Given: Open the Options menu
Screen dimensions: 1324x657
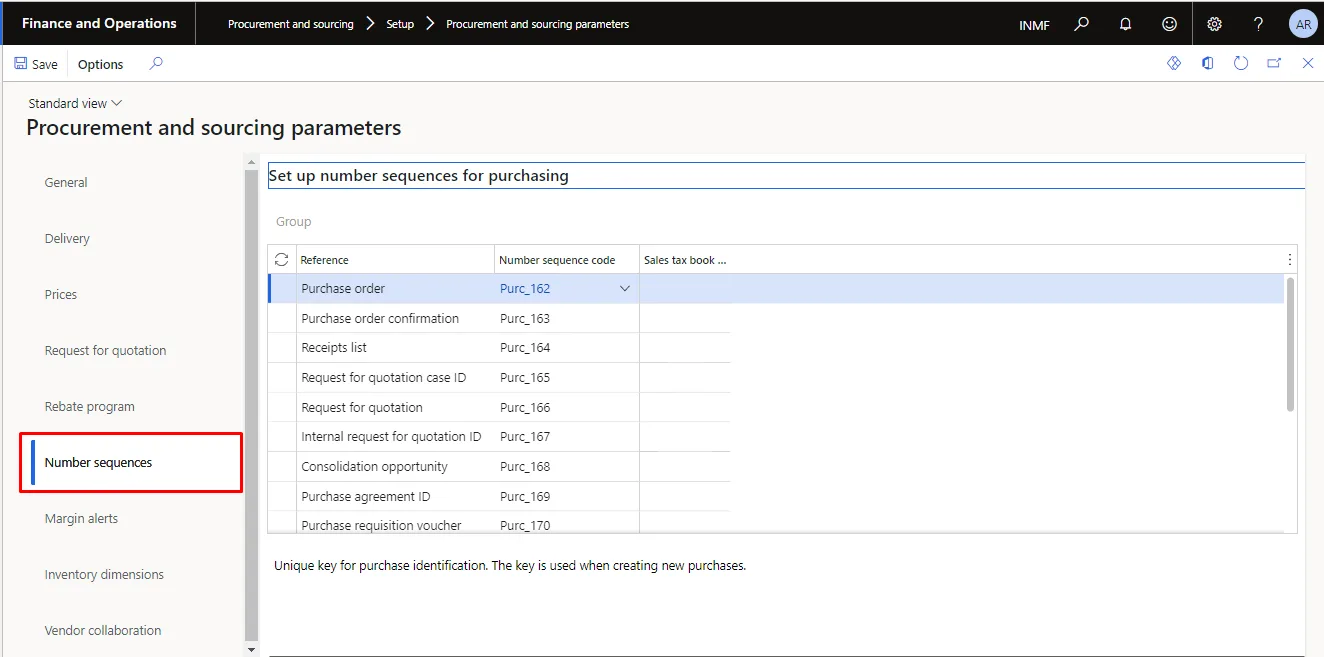Looking at the screenshot, I should point(101,64).
